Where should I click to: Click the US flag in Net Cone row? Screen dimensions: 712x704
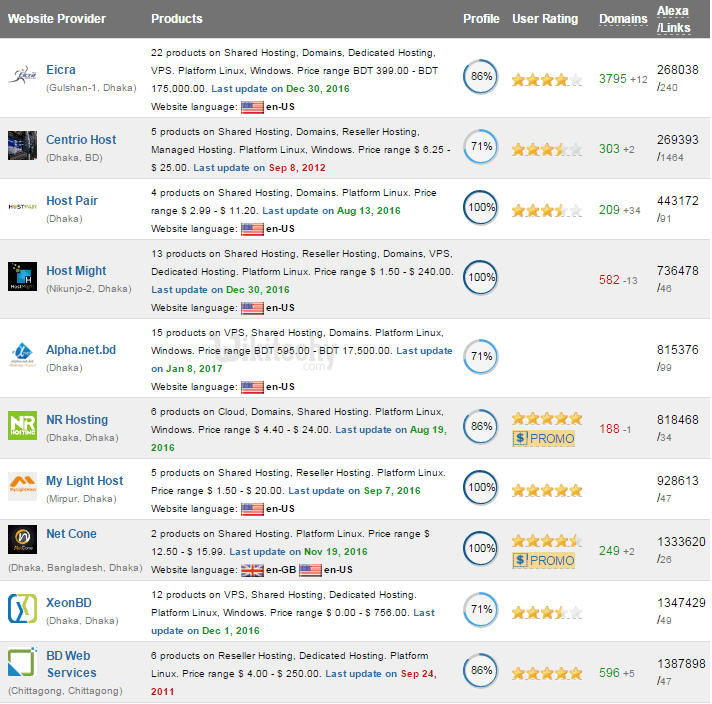[310, 570]
